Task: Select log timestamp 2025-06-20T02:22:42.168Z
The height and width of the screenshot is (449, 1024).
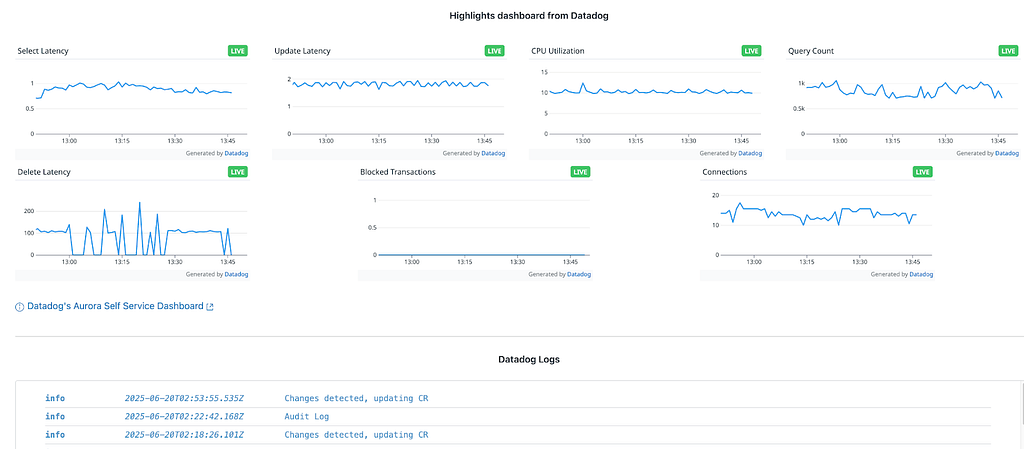Action: [x=184, y=416]
